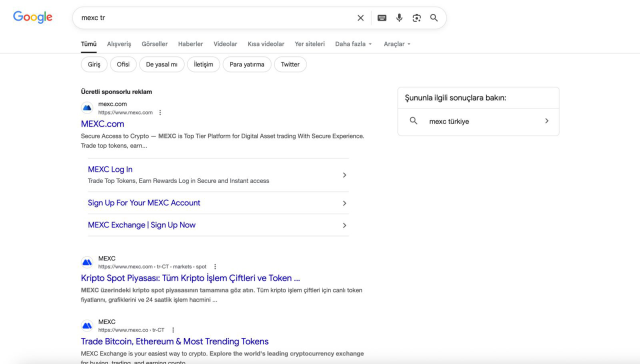Open the Kripto Spot Piyasası result

[190, 278]
